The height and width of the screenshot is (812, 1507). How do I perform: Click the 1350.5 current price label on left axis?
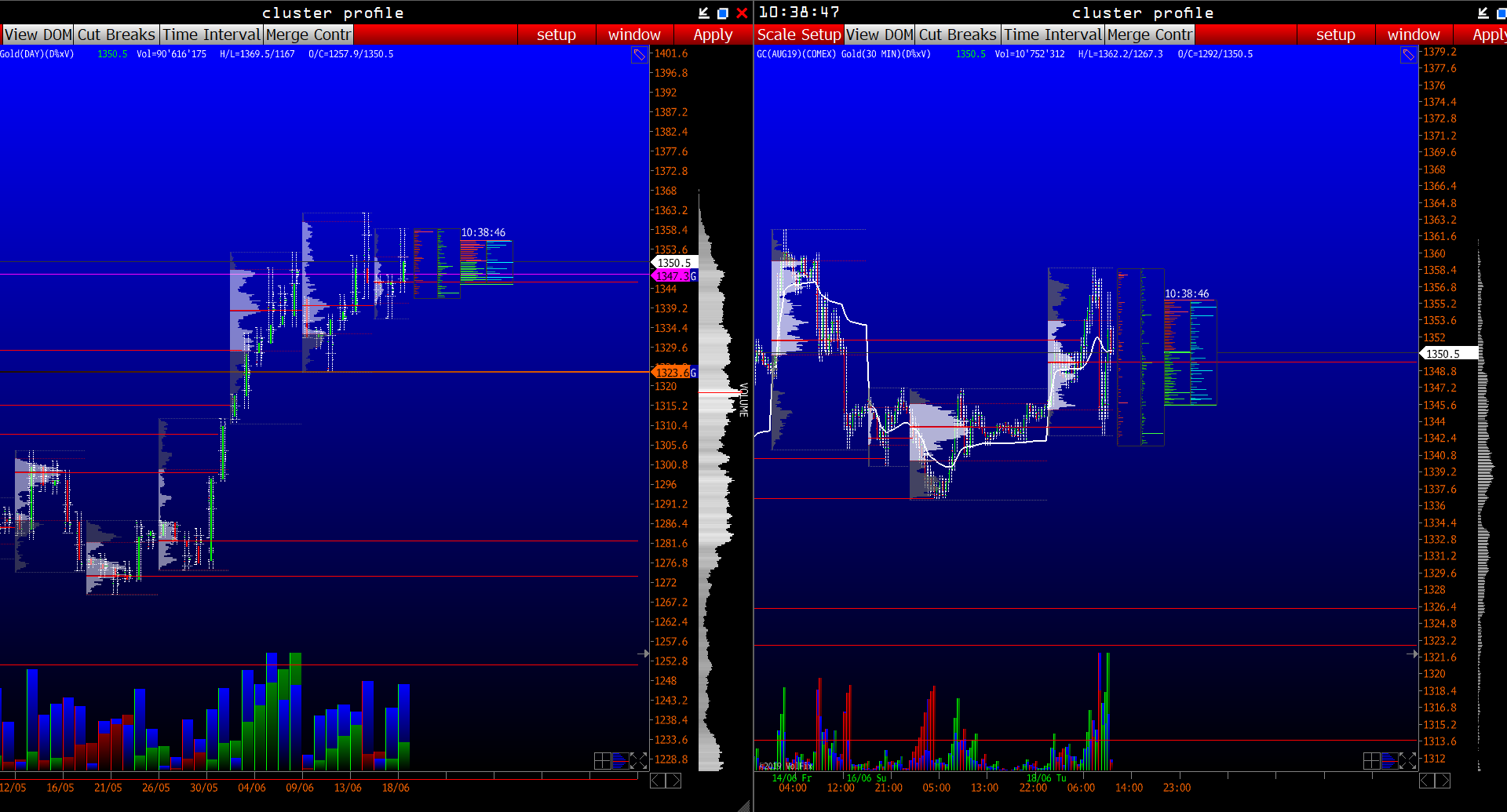coord(674,263)
